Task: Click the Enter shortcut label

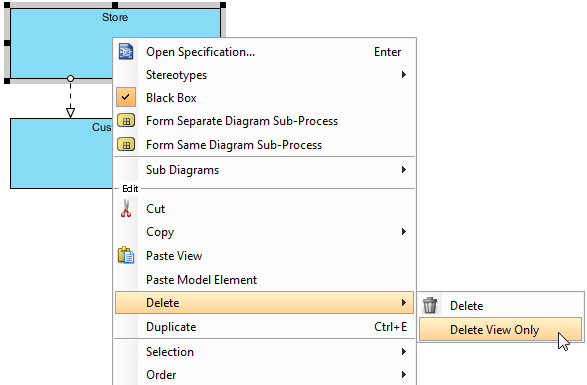Action: [387, 52]
